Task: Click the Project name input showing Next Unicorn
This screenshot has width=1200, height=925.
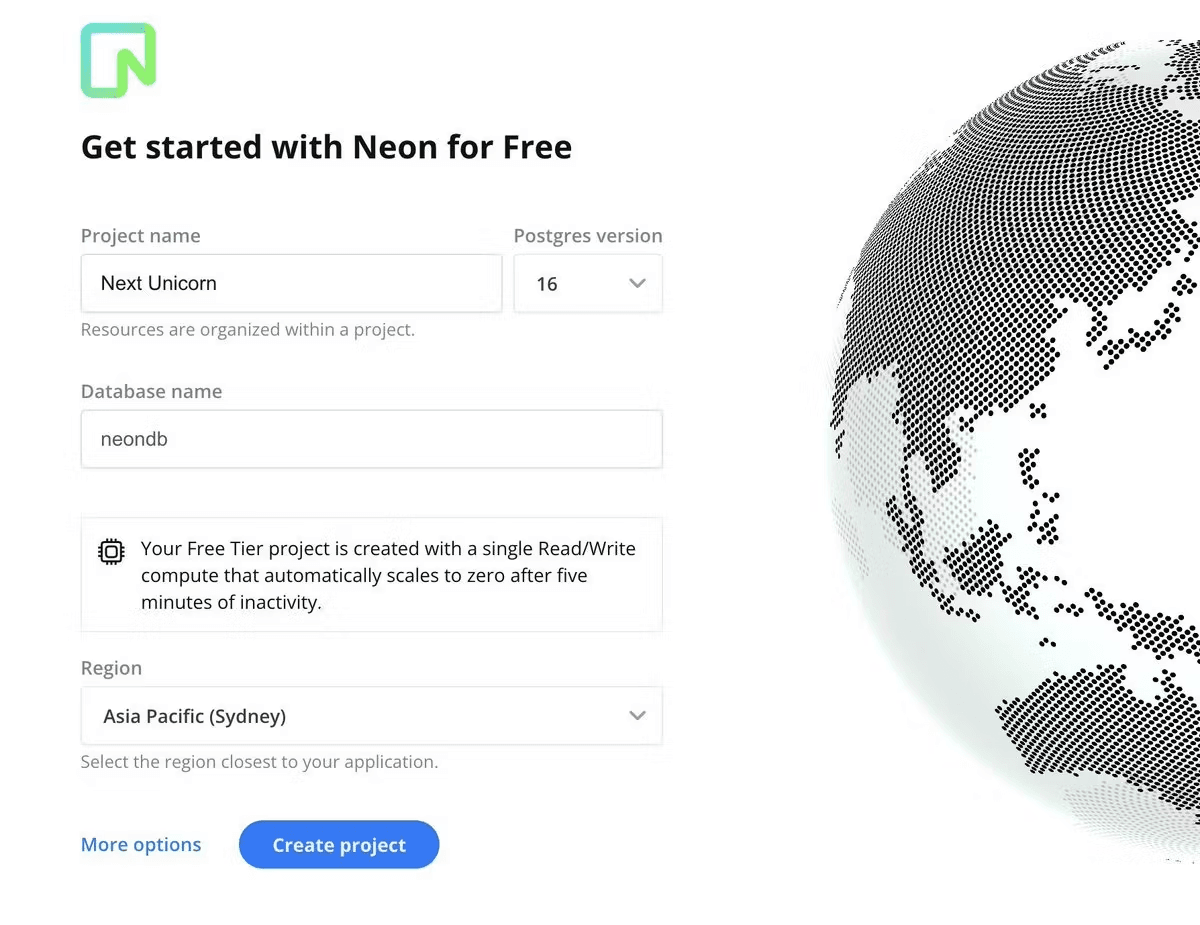Action: [291, 283]
